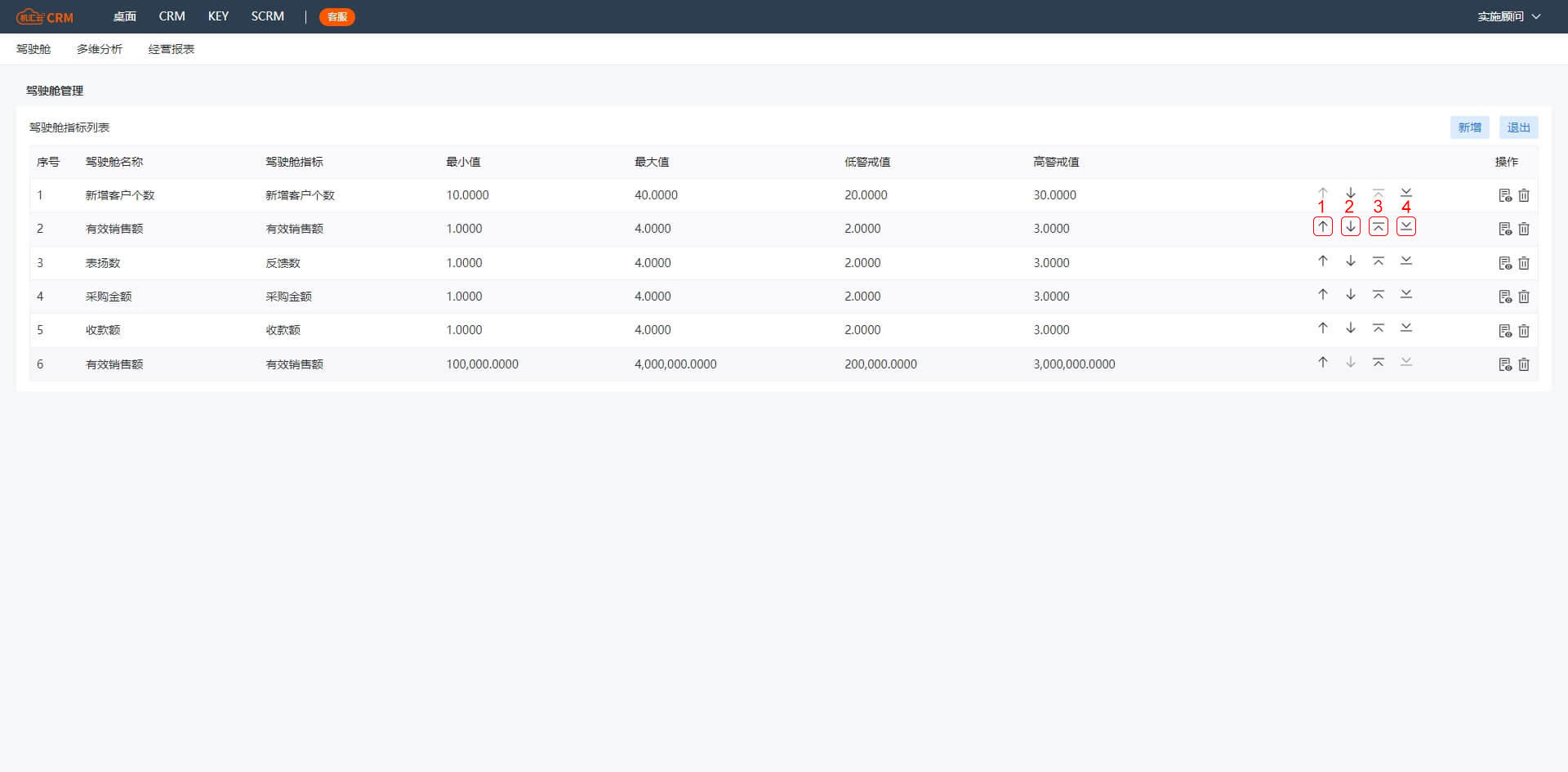
Task: Delete the 收款额 row
Action: click(1524, 330)
